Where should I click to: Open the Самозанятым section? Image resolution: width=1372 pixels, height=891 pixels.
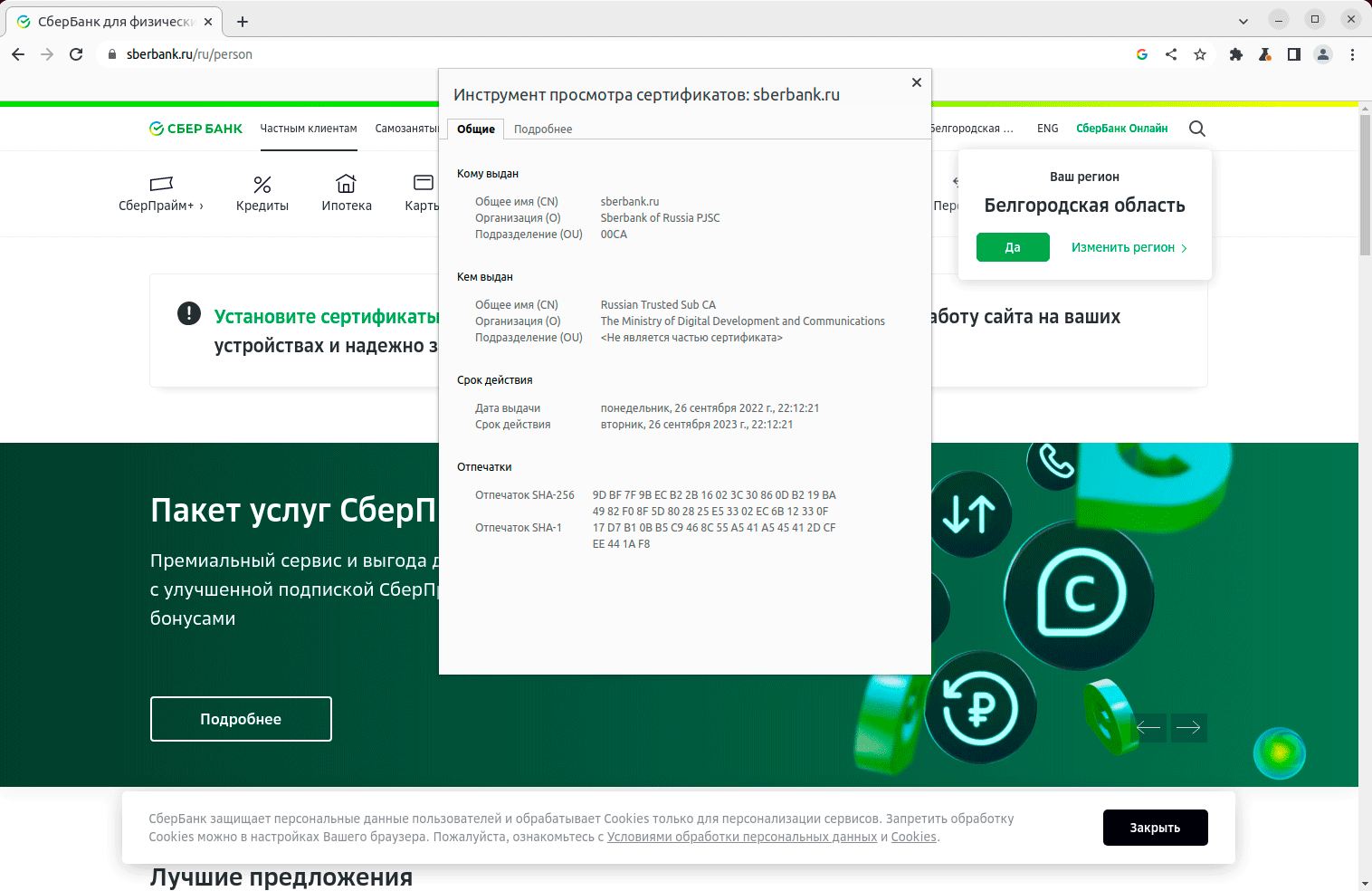pos(406,129)
